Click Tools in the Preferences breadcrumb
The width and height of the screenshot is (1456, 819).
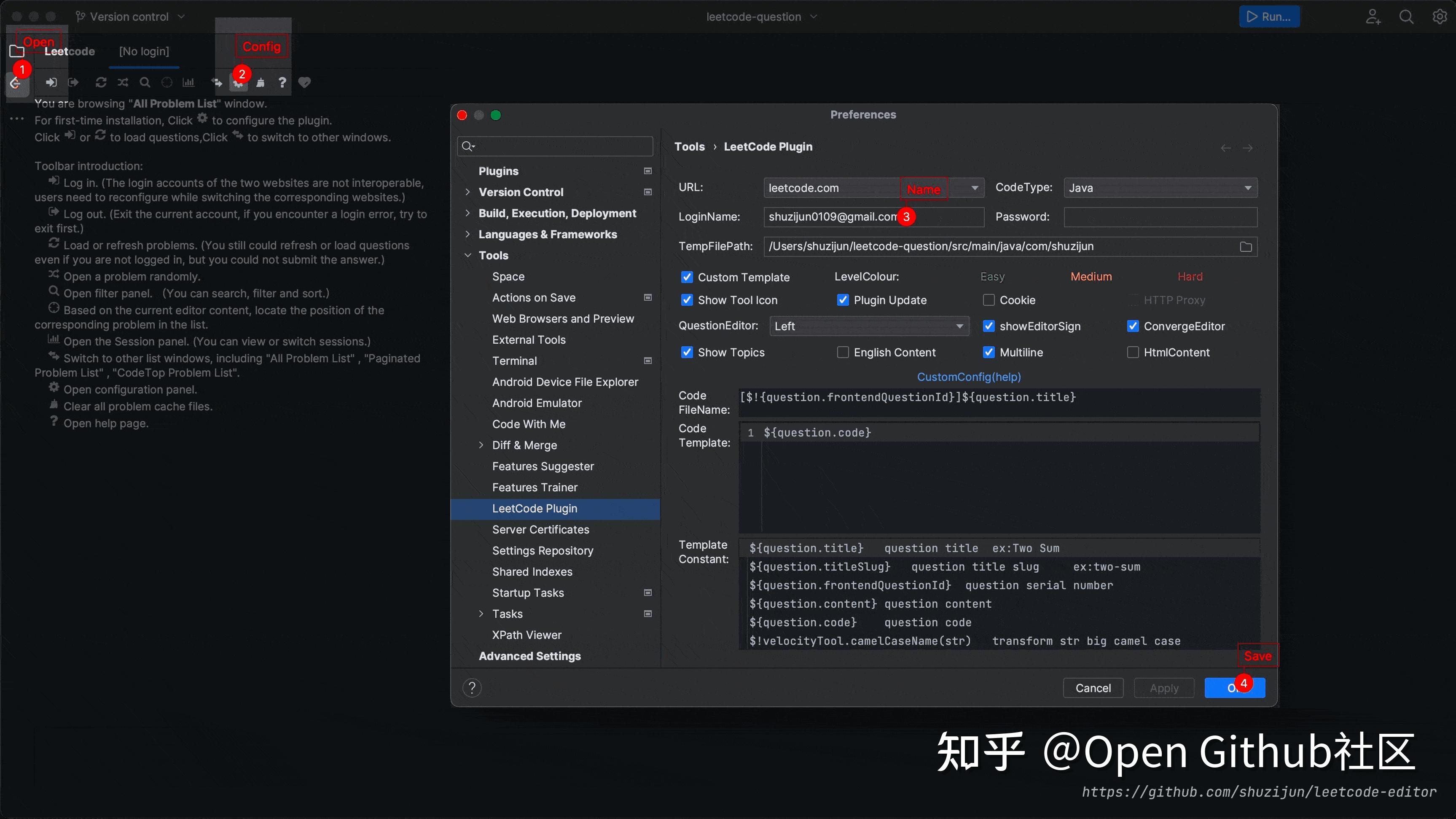690,146
